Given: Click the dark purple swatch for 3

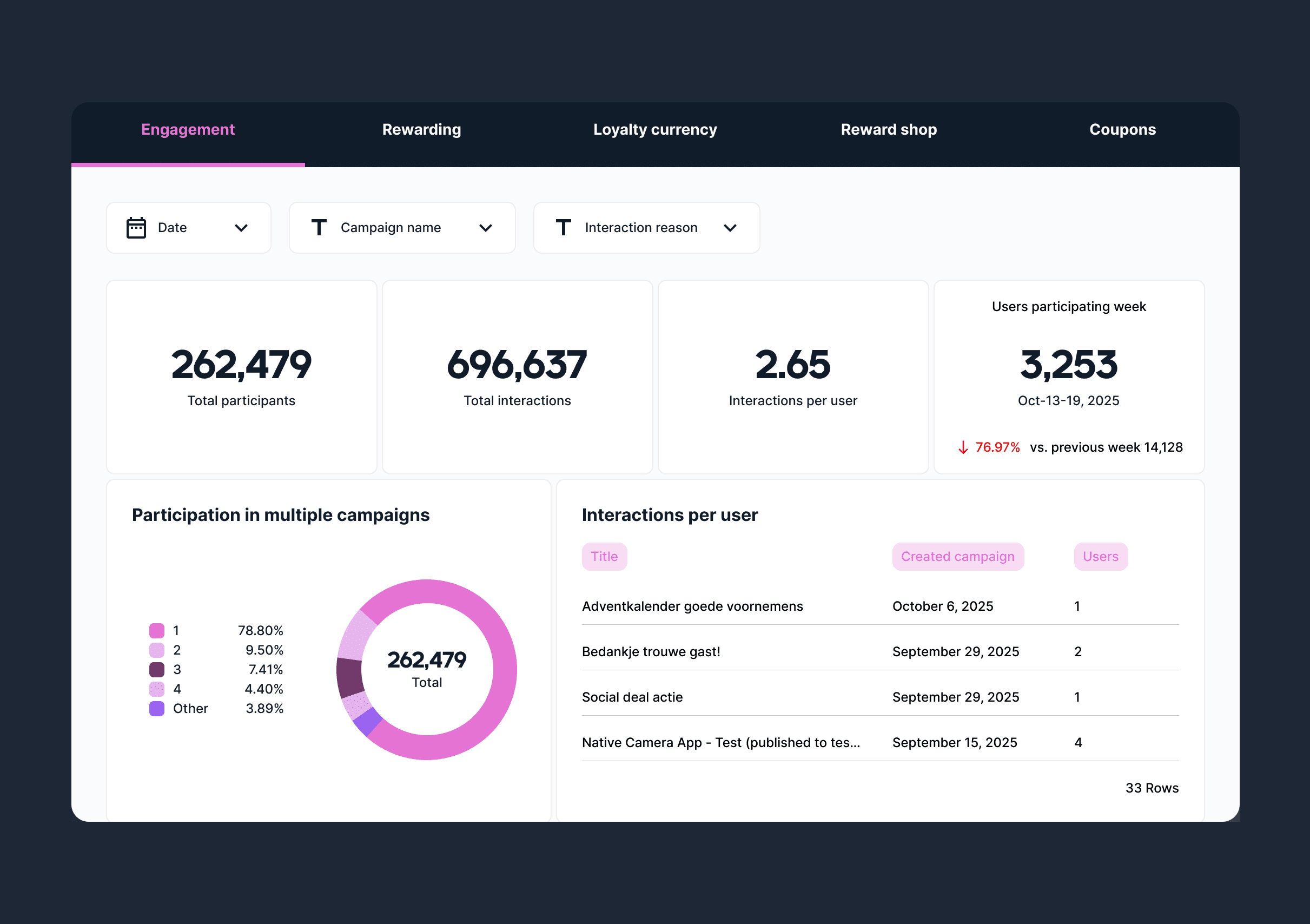Looking at the screenshot, I should coord(156,669).
